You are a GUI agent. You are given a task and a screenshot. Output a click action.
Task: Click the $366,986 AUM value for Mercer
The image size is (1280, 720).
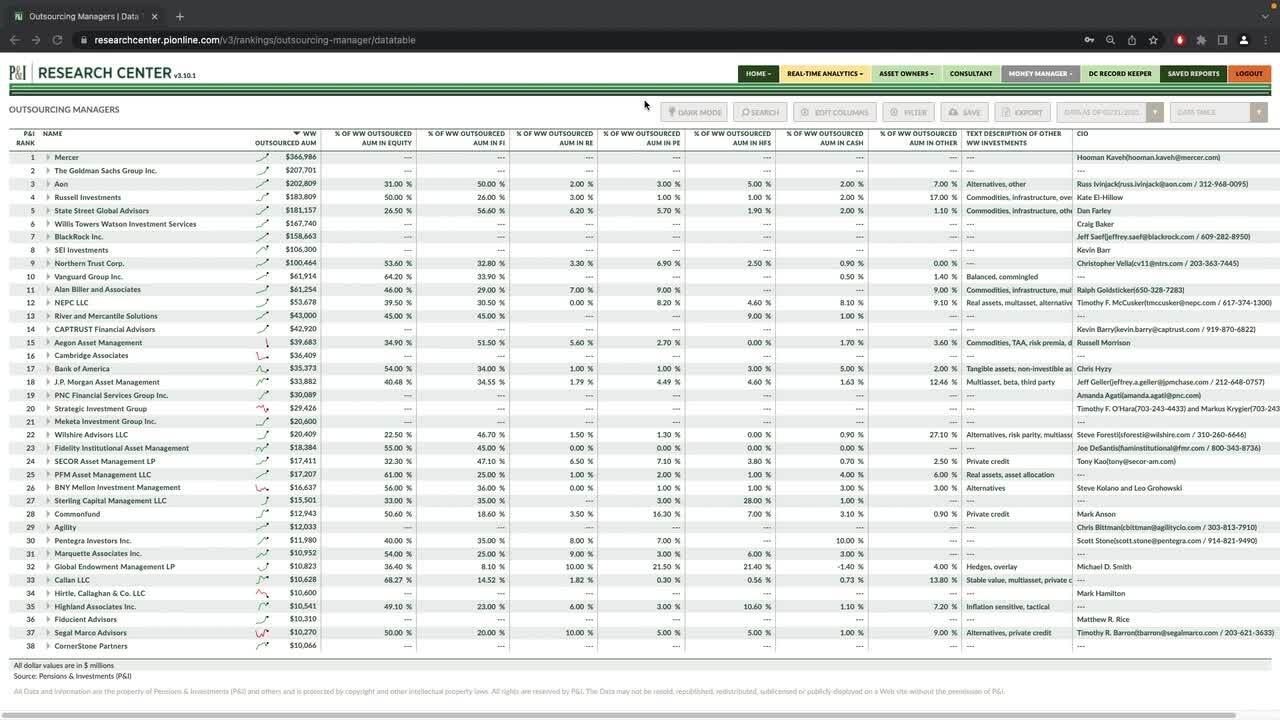coord(300,157)
